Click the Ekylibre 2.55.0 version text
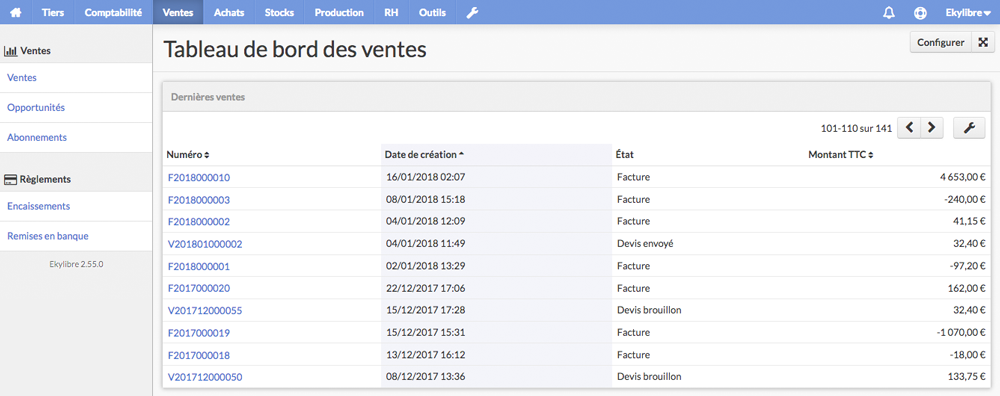This screenshot has height=396, width=1000. click(x=76, y=264)
